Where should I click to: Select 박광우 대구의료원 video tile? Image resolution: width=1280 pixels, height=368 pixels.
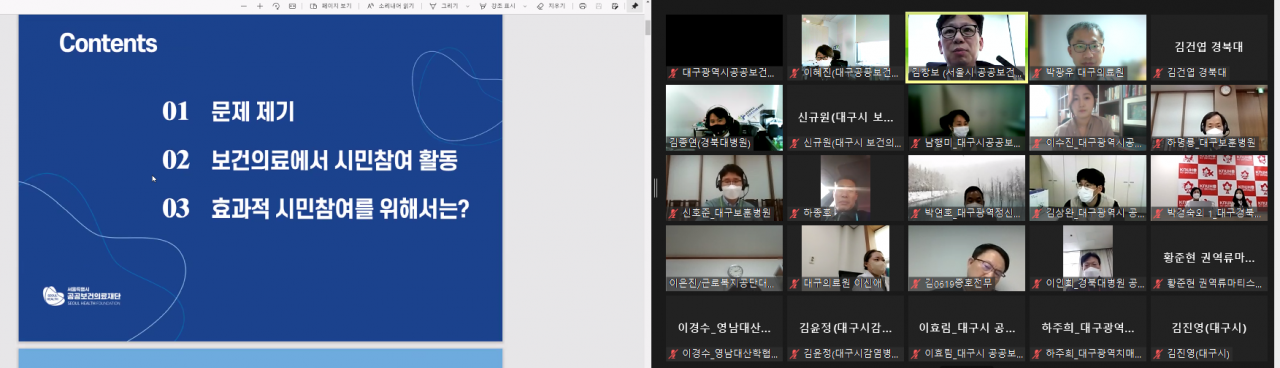point(1087,46)
